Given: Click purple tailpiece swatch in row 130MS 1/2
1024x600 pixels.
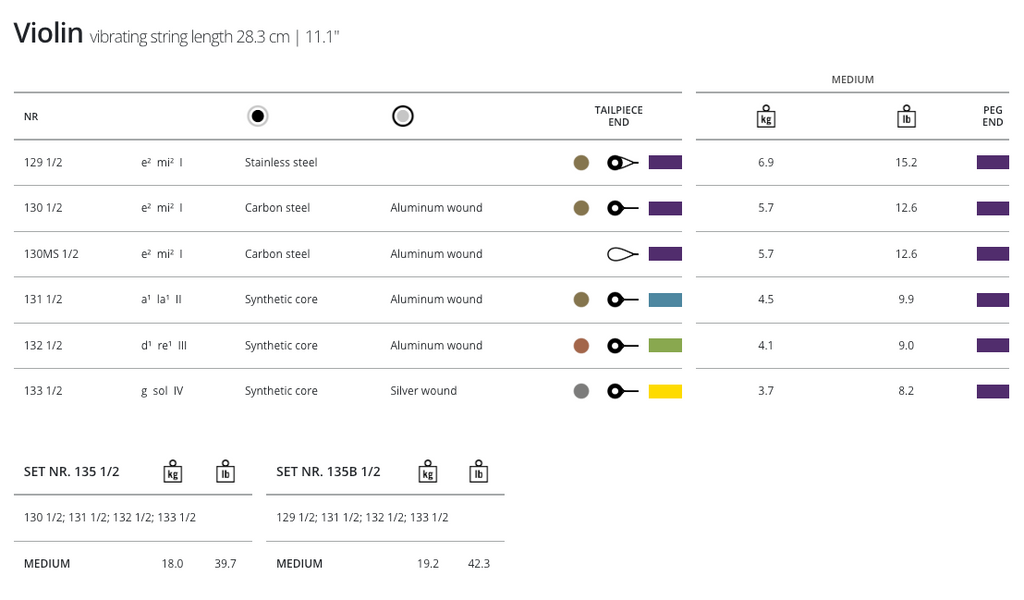Looking at the screenshot, I should pyautogui.click(x=665, y=254).
